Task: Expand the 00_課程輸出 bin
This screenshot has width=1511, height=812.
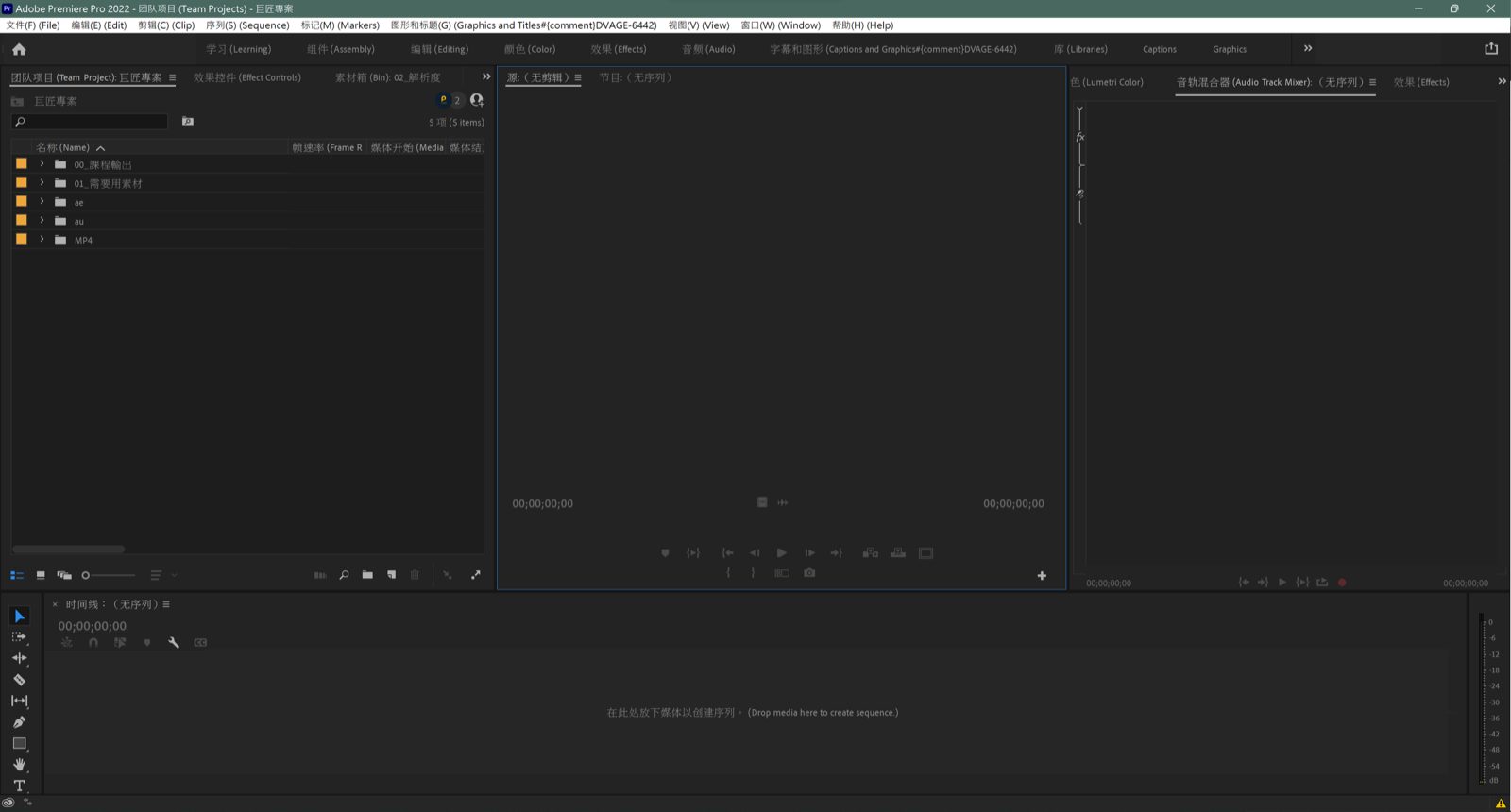Action: [42, 163]
